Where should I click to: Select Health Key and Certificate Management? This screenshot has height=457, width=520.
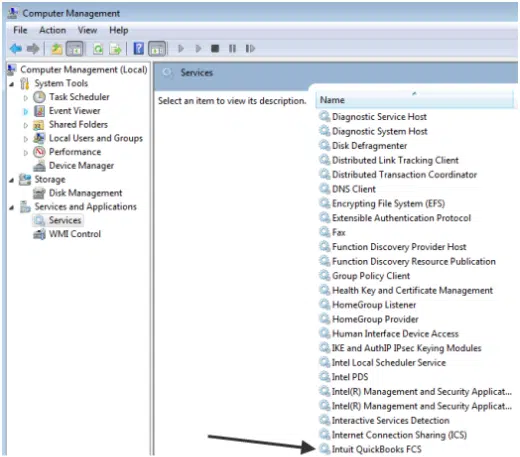412,290
